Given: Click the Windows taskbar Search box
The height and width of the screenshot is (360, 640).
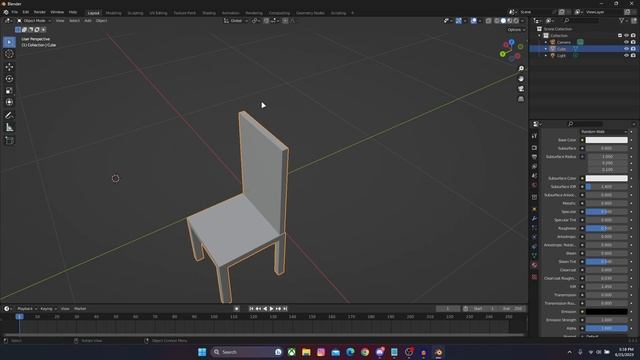Looking at the screenshot, I should [x=247, y=352].
